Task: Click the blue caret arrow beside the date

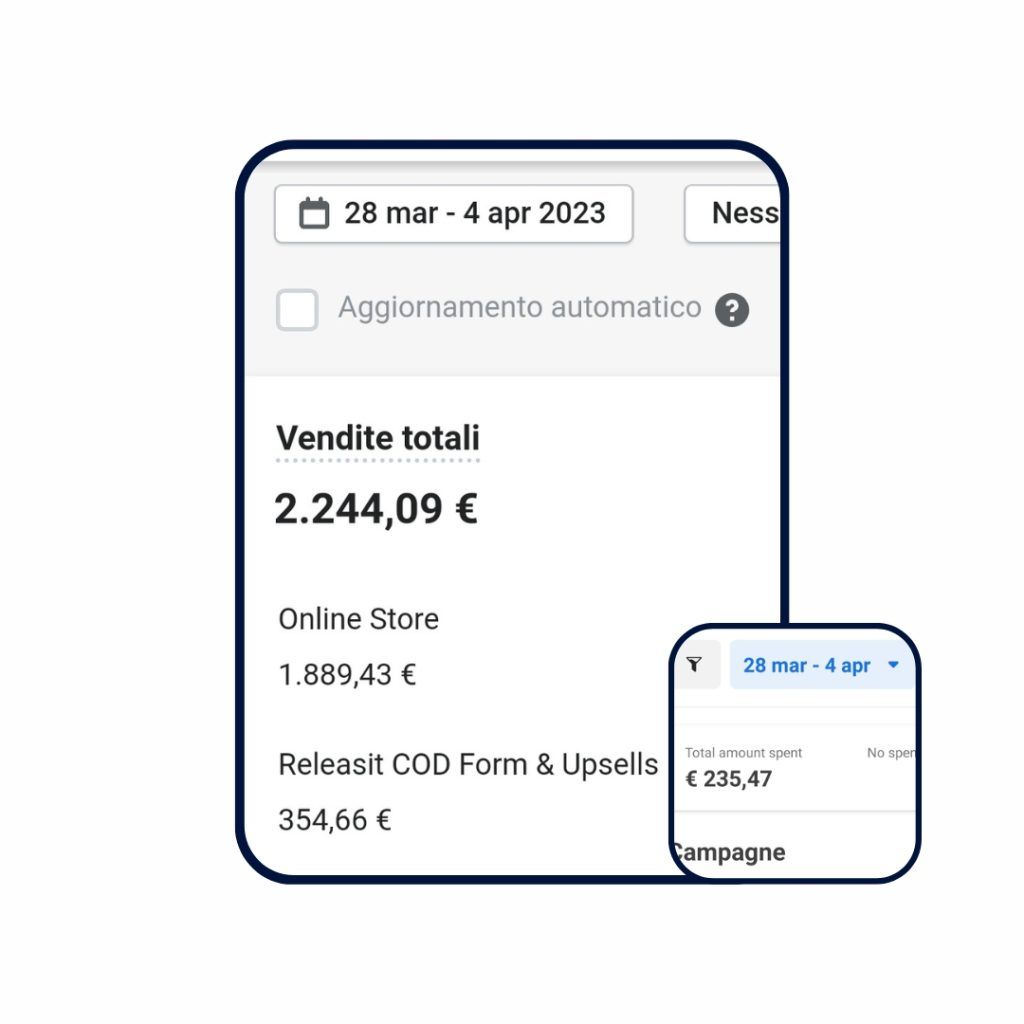Action: 893,665
